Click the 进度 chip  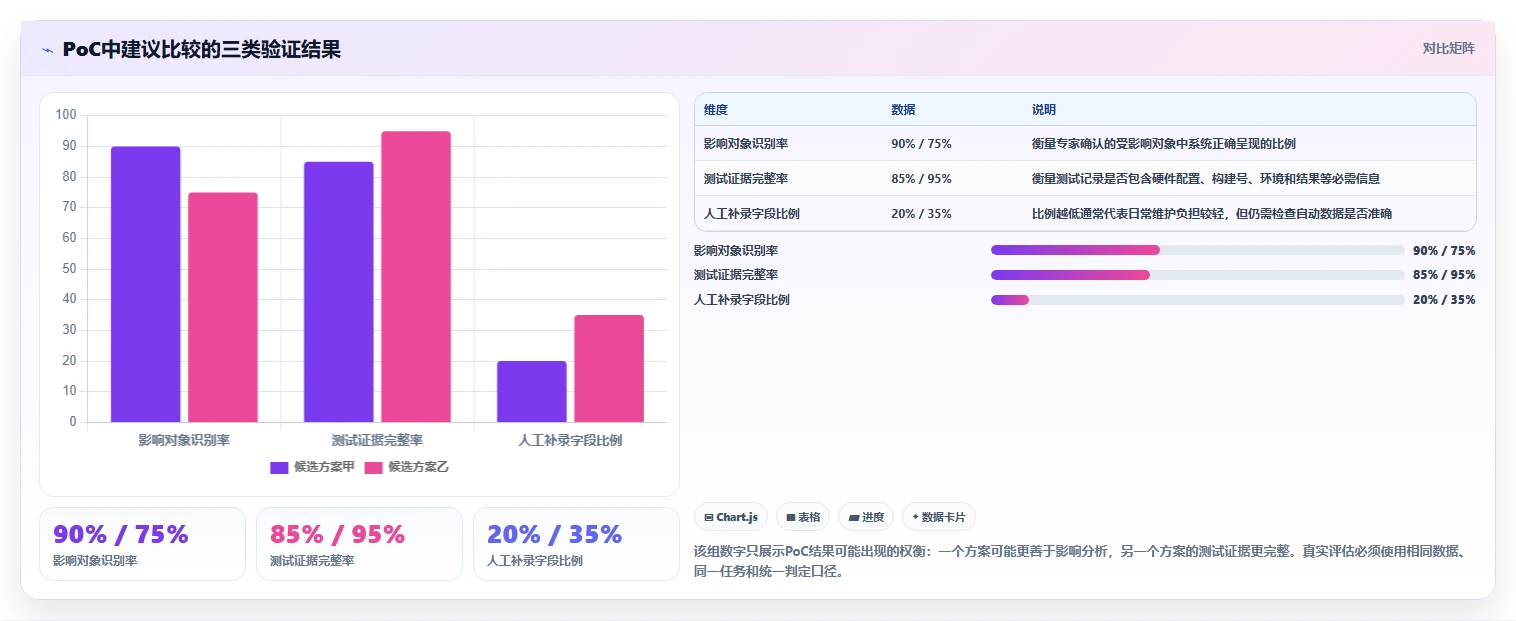click(x=866, y=517)
